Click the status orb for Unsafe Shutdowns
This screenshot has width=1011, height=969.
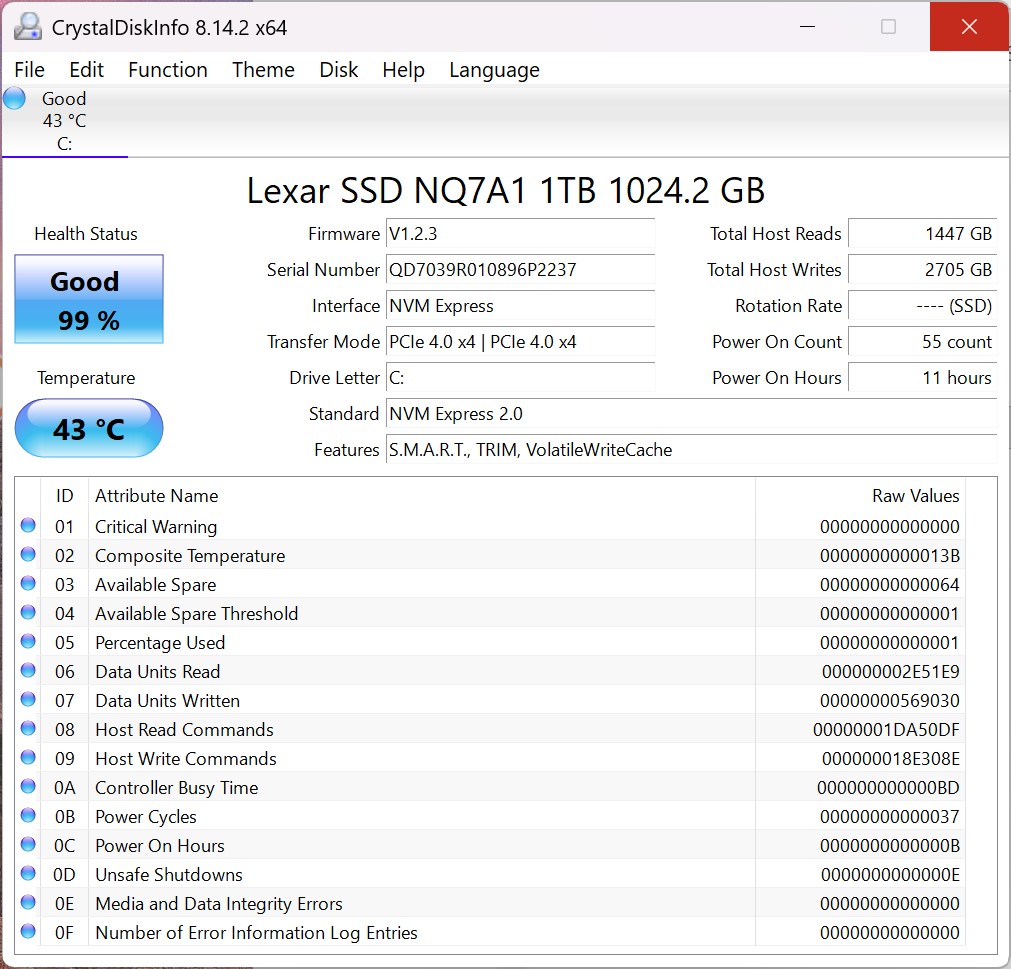click(x=28, y=874)
